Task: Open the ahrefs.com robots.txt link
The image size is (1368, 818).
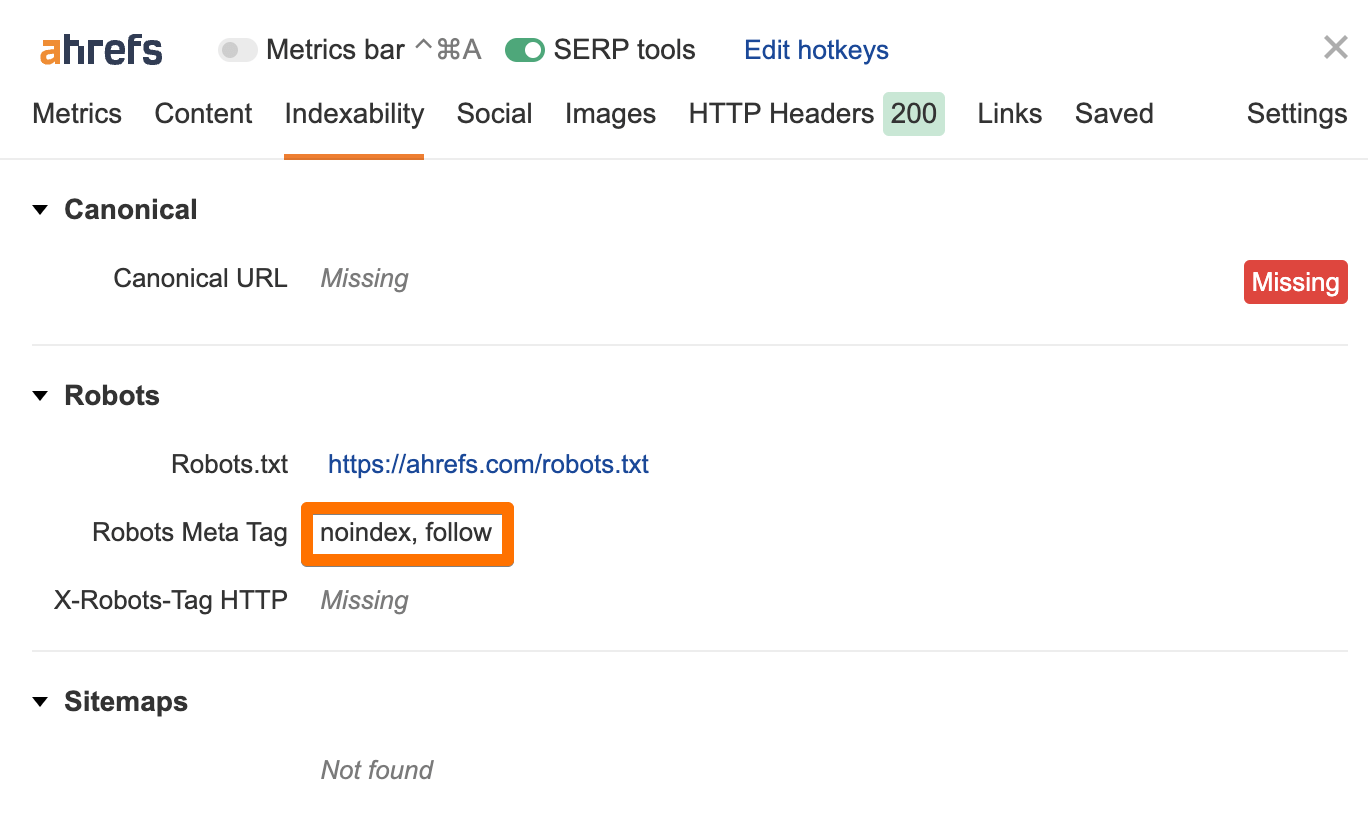Action: click(x=488, y=463)
